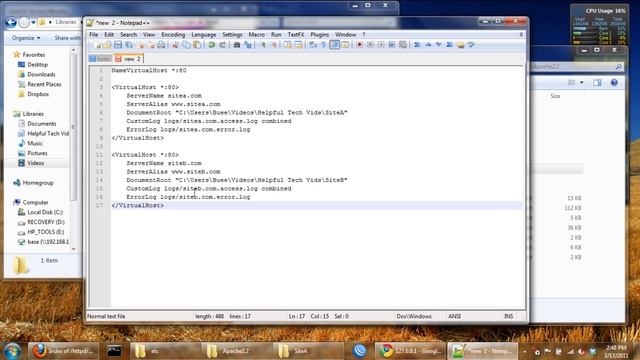Screen dimensions: 640x360
Task: Click the Copy toolbar icon
Action: 187,45
